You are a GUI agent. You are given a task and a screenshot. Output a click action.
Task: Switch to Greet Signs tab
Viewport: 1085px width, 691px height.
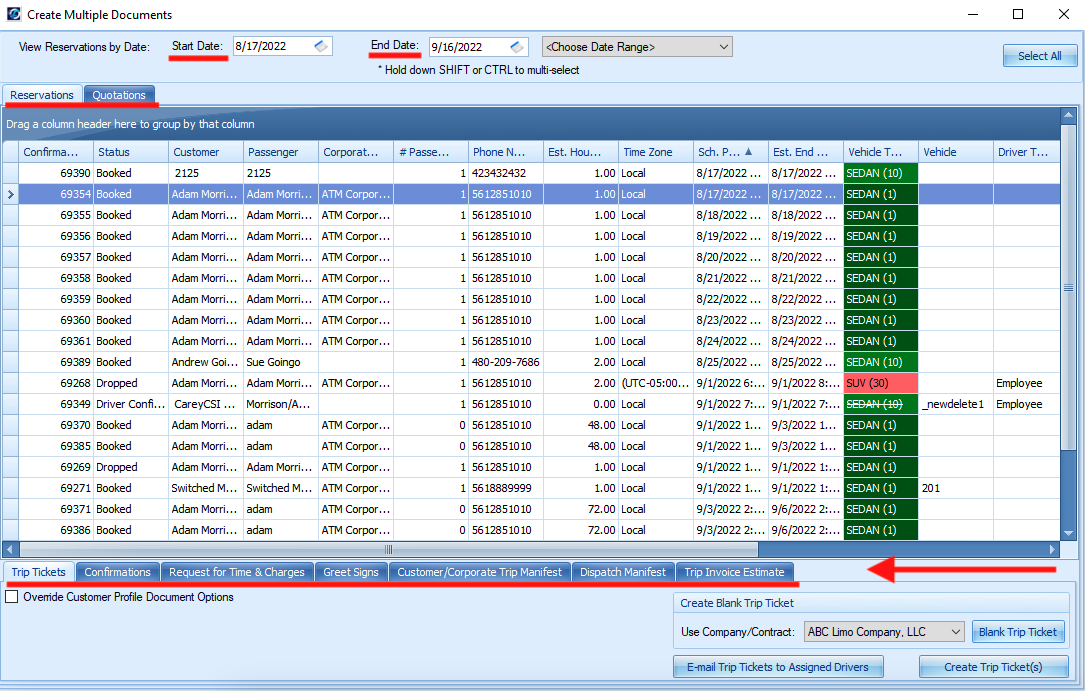(x=351, y=572)
